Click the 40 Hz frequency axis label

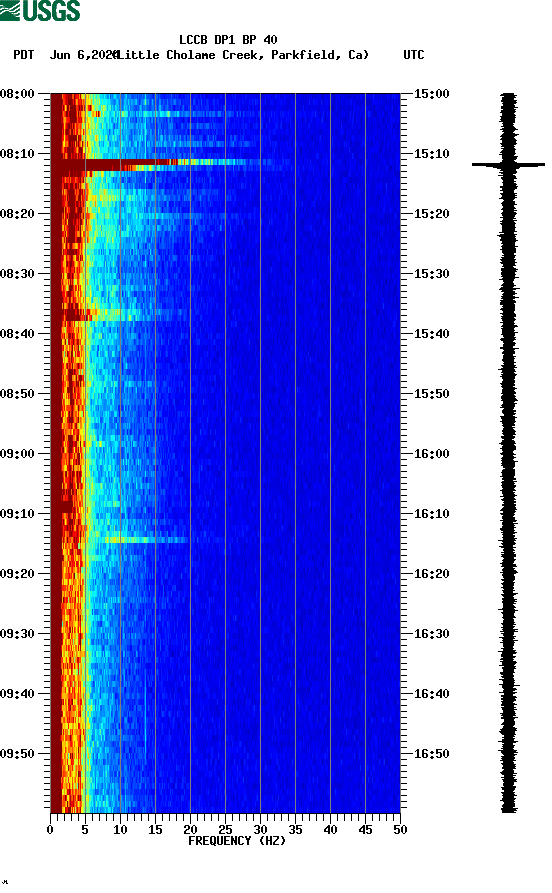pyautogui.click(x=330, y=830)
